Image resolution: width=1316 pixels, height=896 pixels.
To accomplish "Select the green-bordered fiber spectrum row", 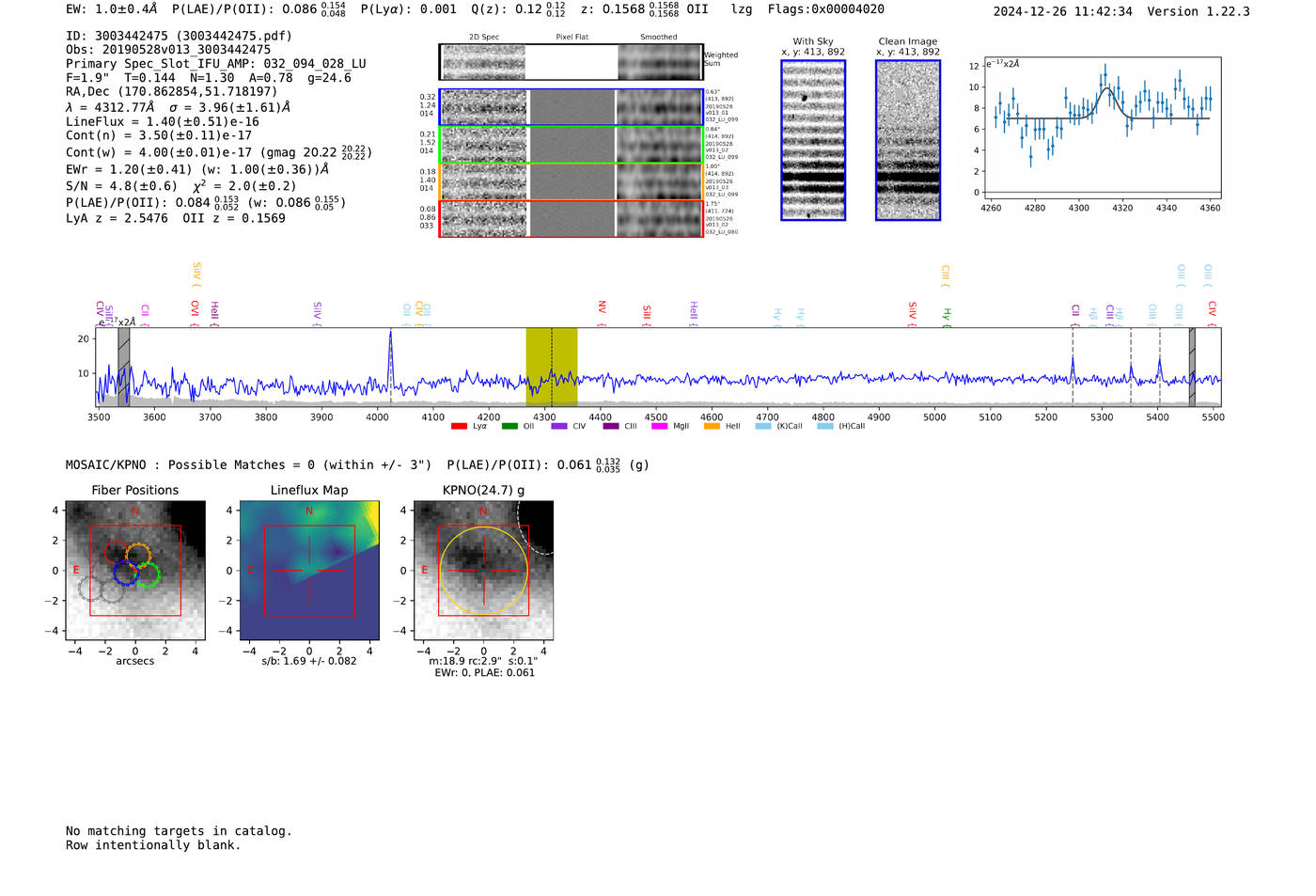I will click(571, 145).
